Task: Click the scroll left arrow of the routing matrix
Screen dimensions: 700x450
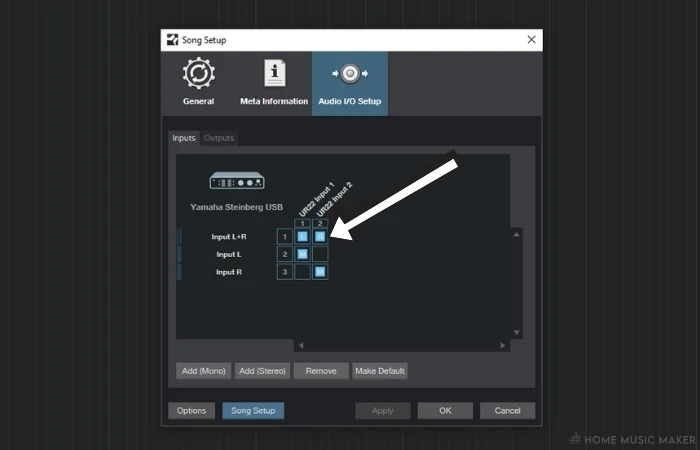Action: [301, 346]
